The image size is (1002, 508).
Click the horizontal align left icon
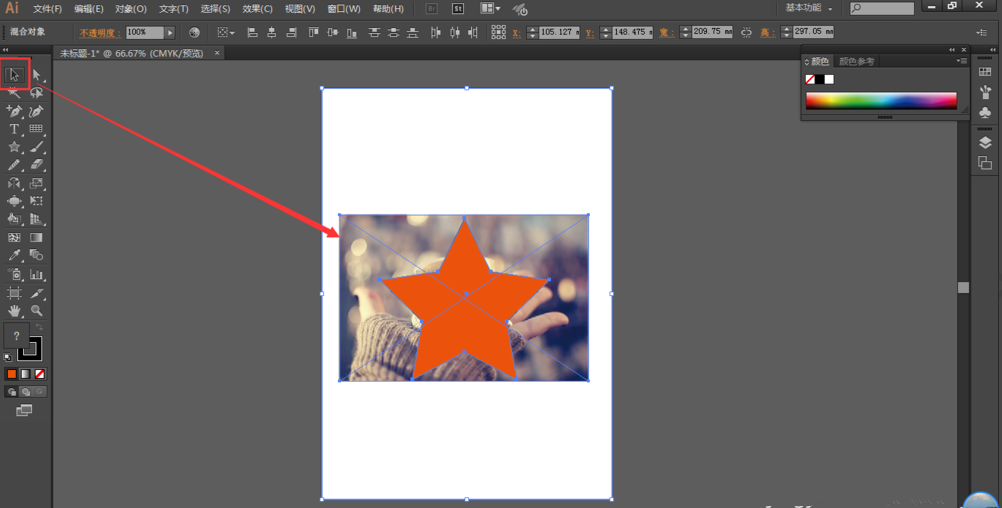[252, 32]
